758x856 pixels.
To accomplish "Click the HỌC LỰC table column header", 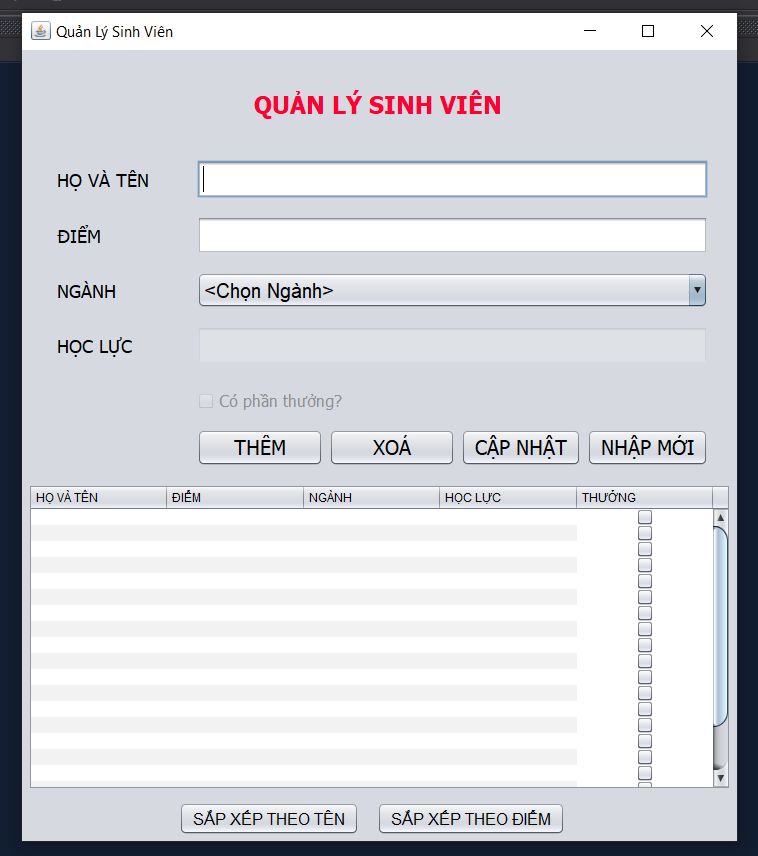I will (x=508, y=497).
